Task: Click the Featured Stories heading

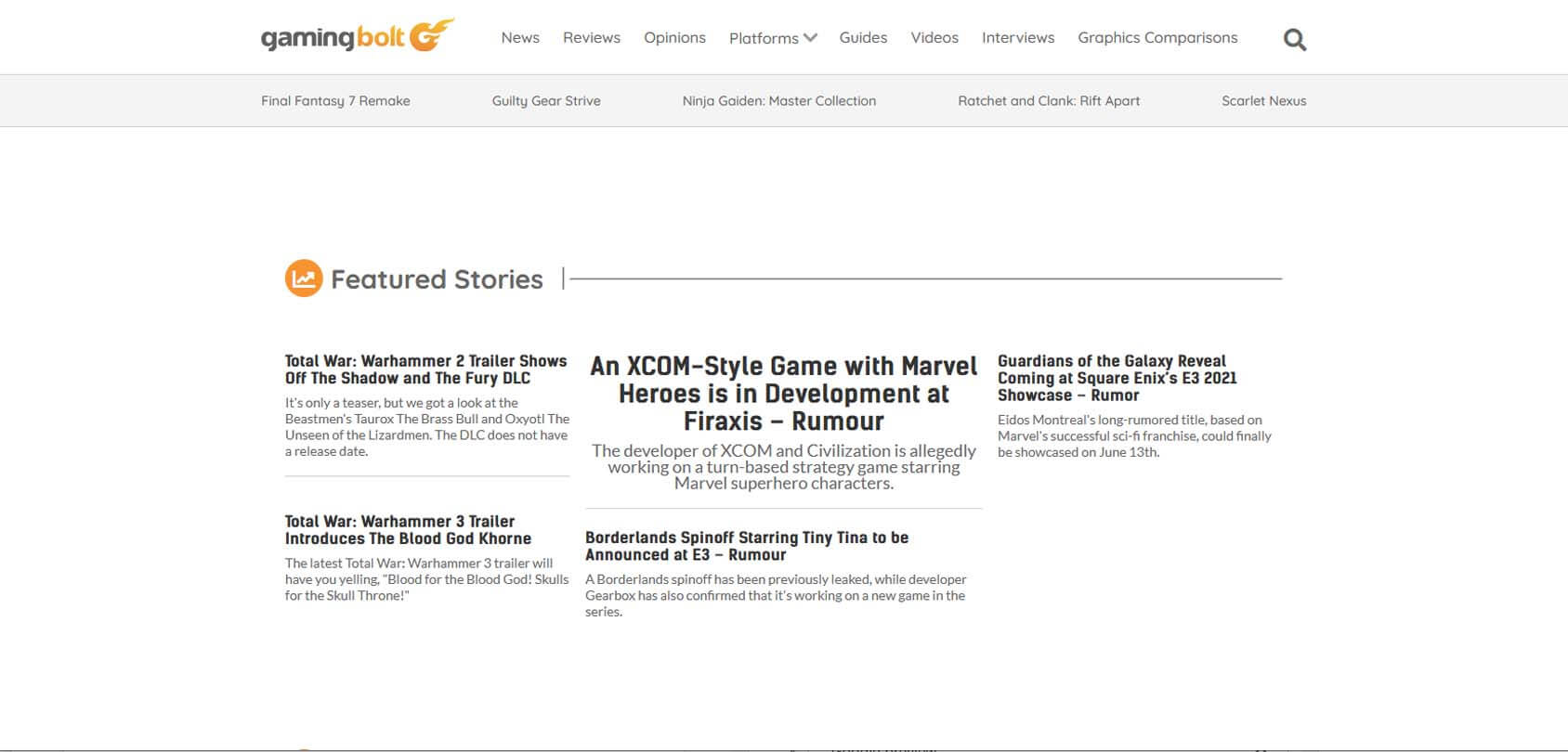Action: pyautogui.click(x=437, y=279)
